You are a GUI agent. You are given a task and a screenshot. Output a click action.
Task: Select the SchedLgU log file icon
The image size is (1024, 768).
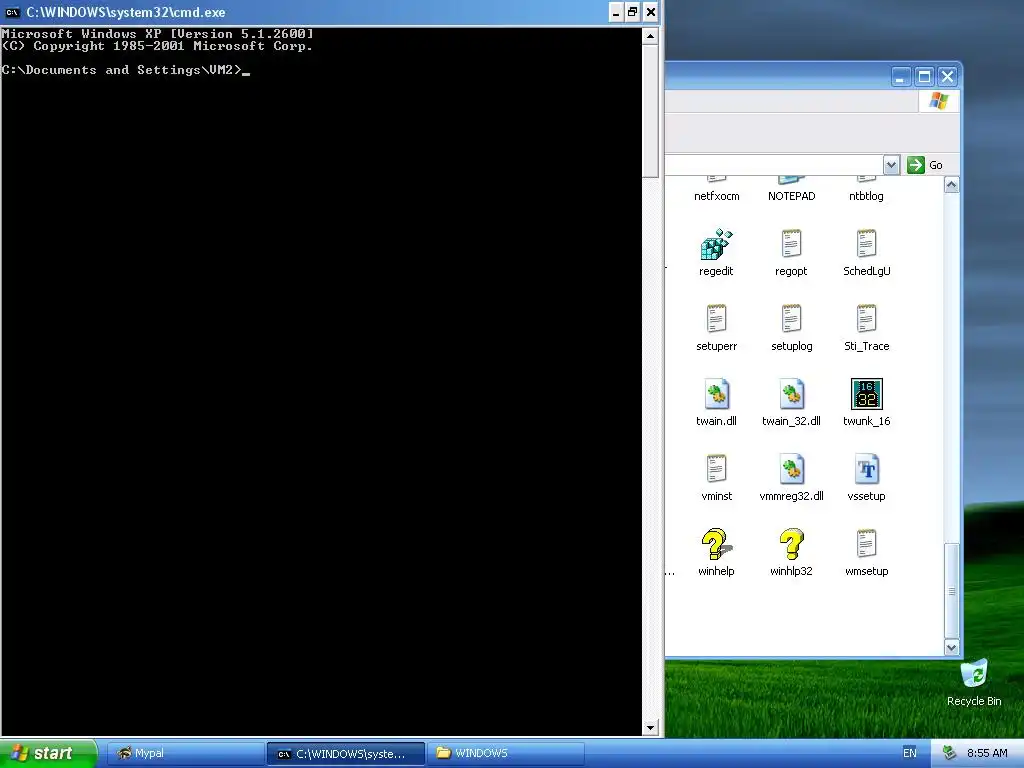coord(866,244)
